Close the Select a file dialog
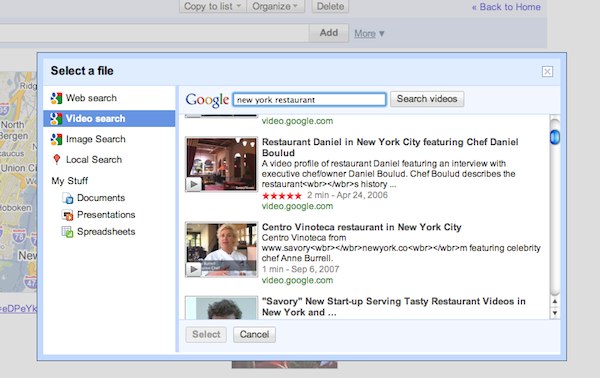 point(547,72)
